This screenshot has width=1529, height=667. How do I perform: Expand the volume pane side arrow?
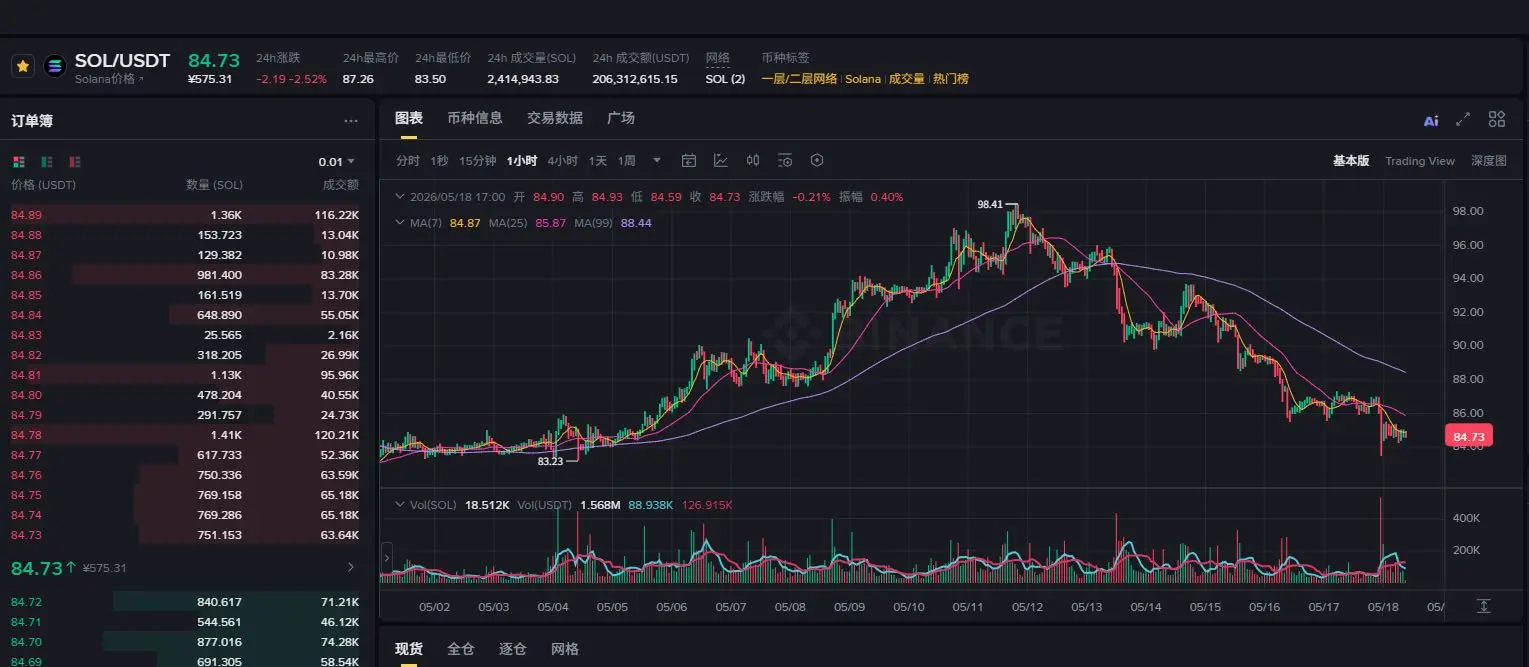pos(387,557)
